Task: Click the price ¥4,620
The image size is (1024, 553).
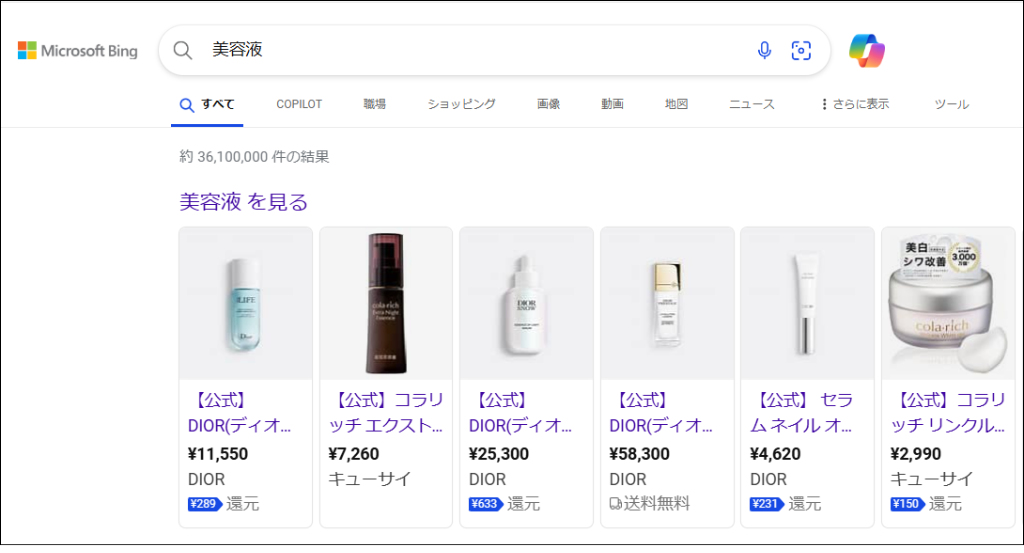Action: [x=775, y=454]
